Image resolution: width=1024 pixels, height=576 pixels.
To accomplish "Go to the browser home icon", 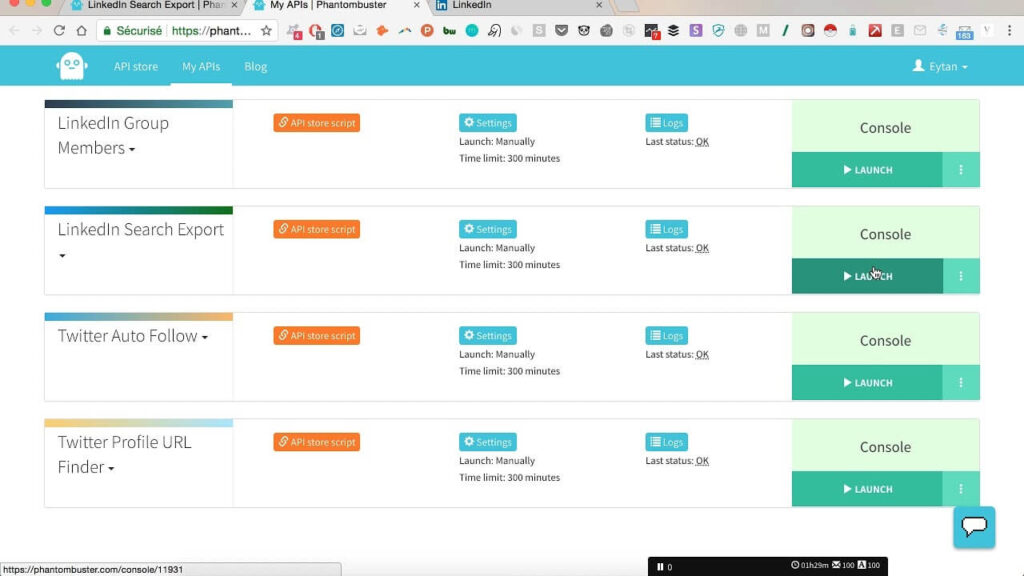I will coord(82,31).
